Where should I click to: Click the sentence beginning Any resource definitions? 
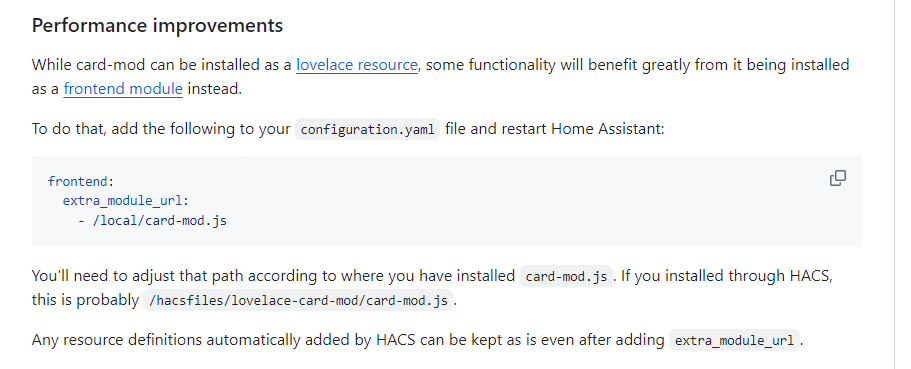[418, 341]
